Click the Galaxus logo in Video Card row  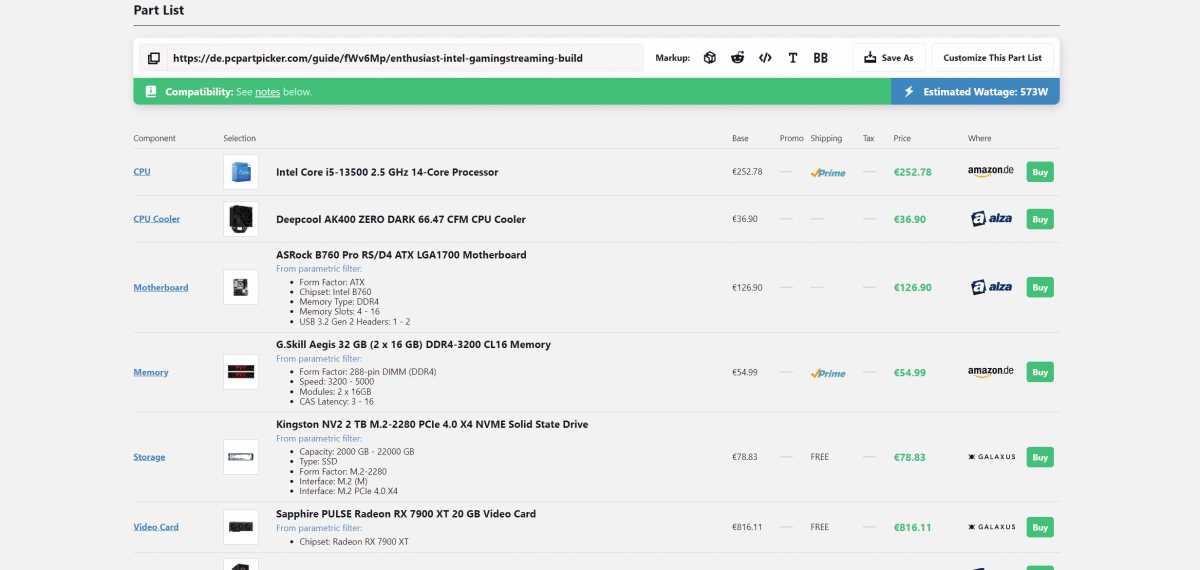991,527
